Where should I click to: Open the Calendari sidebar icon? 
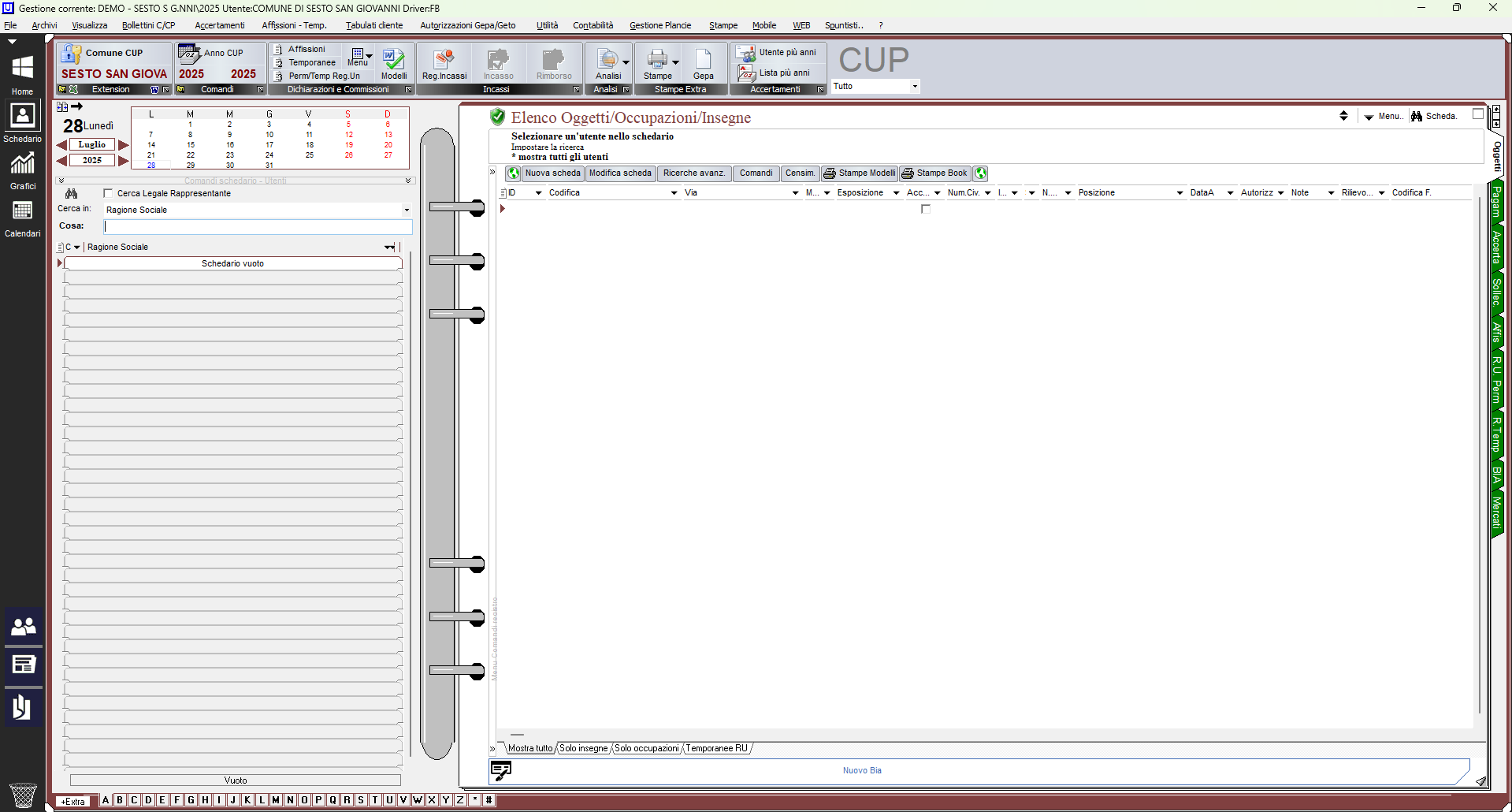coord(22,213)
